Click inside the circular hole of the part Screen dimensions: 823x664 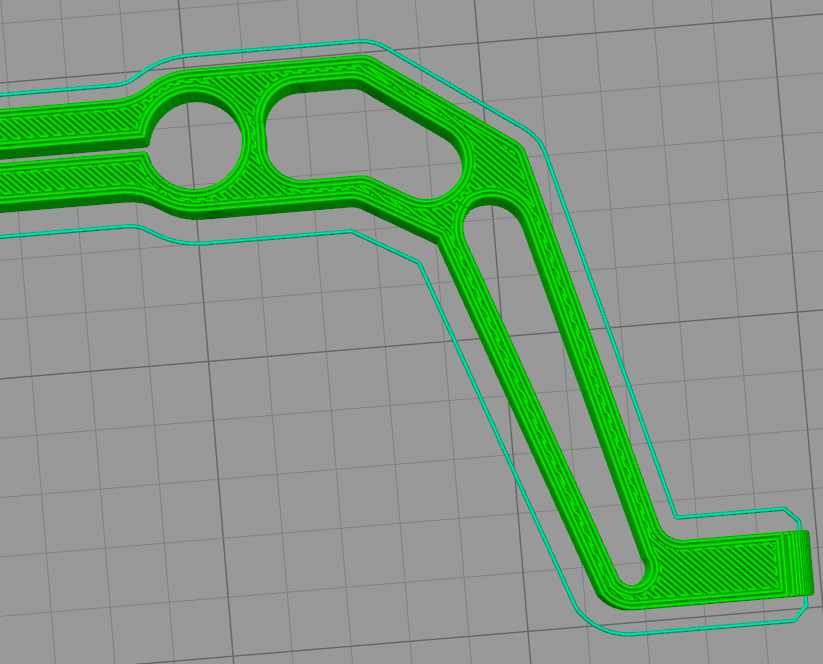[196, 144]
